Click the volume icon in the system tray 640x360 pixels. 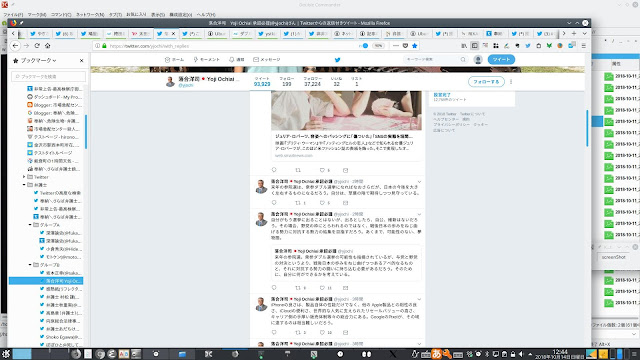pyautogui.click(x=521, y=354)
